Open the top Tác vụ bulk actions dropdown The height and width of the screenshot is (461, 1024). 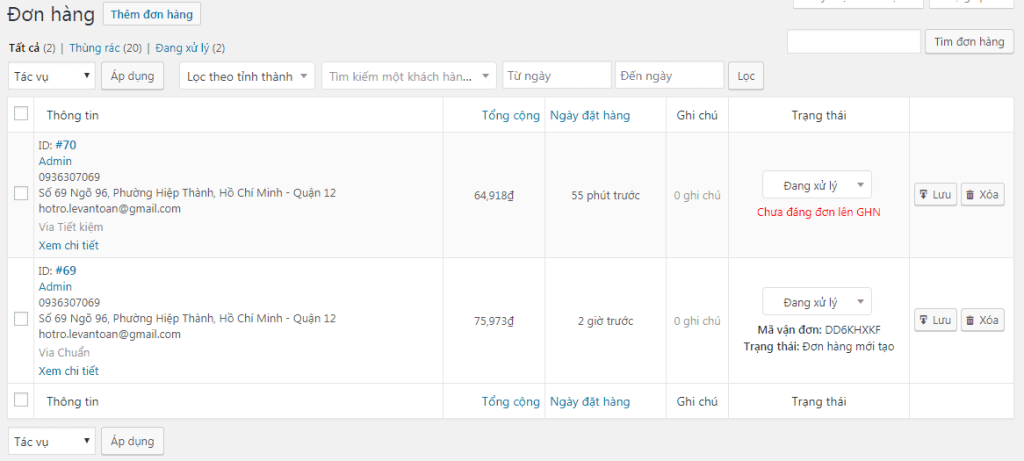pos(52,76)
